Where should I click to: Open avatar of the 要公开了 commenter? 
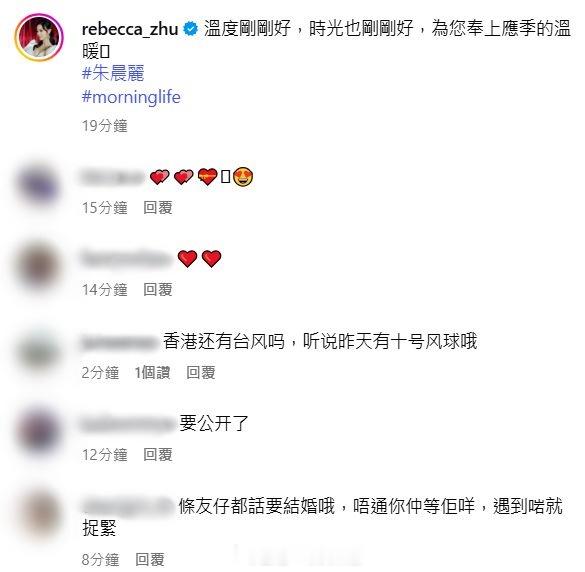click(x=38, y=432)
